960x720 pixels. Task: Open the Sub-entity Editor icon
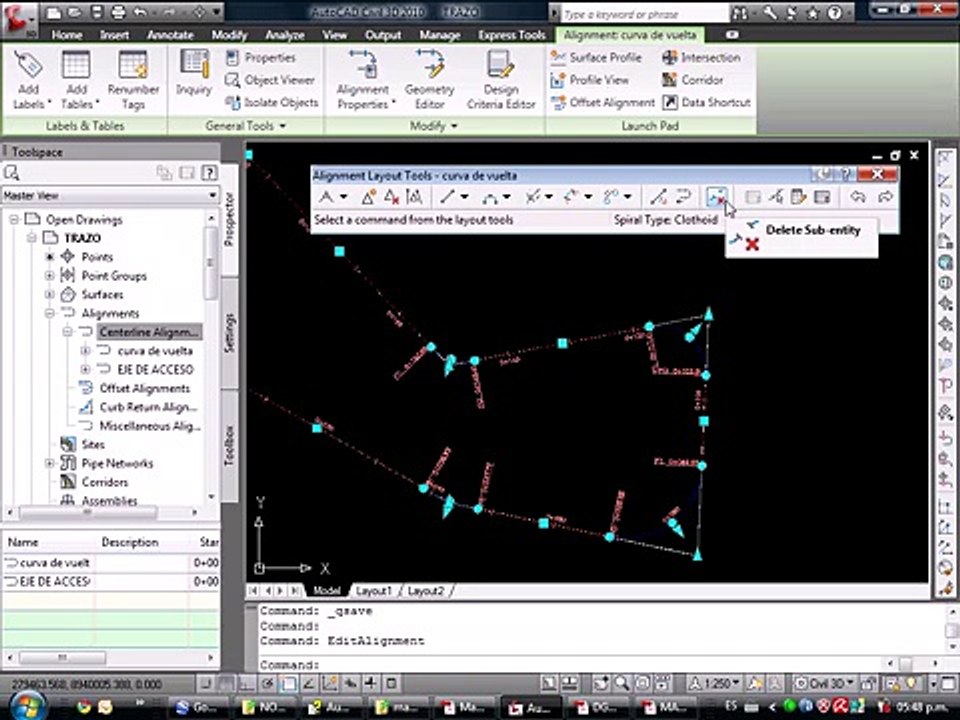coord(798,197)
